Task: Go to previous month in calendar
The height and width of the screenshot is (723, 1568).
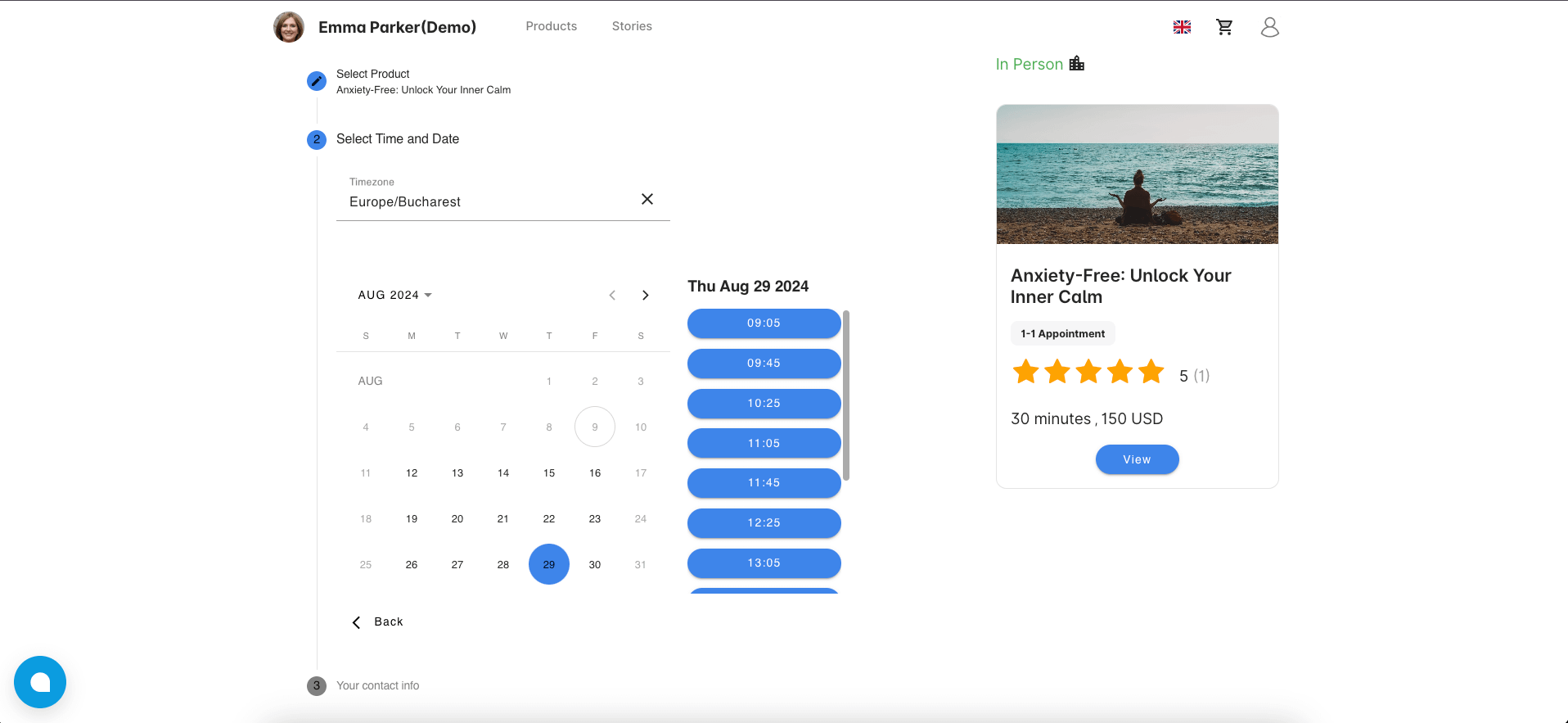Action: (612, 295)
